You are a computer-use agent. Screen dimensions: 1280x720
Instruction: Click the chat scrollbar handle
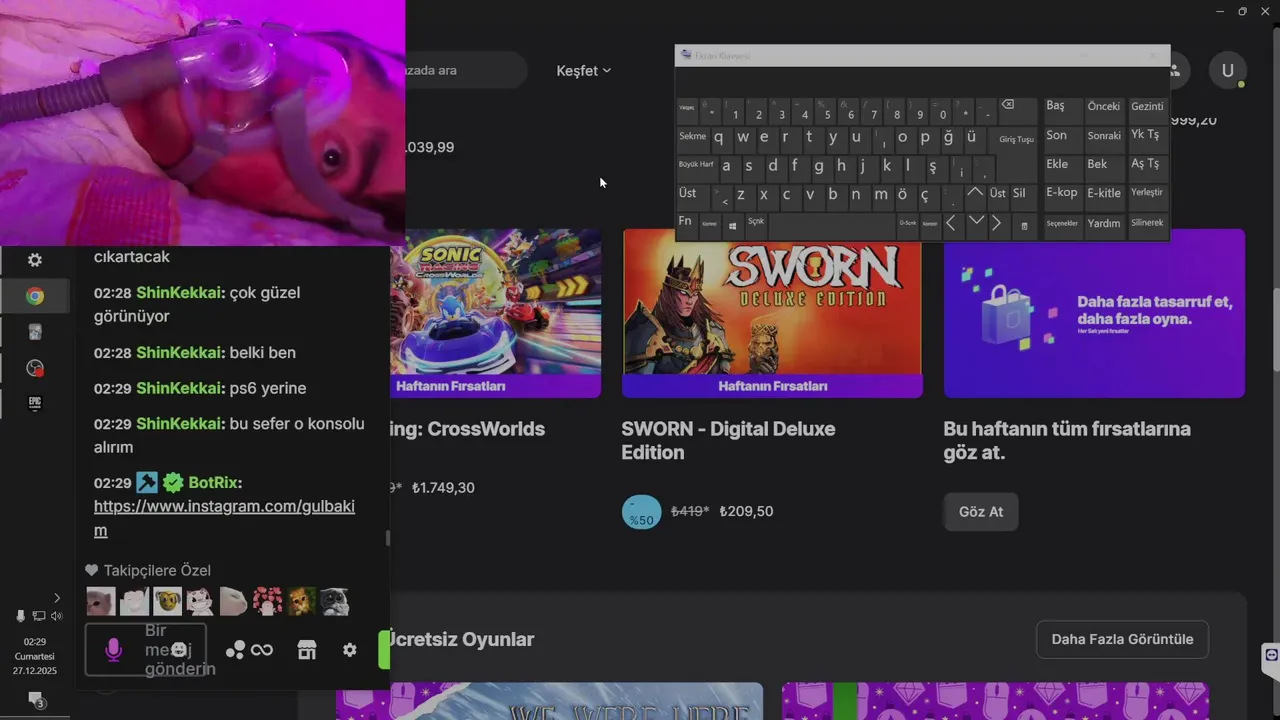pos(388,538)
